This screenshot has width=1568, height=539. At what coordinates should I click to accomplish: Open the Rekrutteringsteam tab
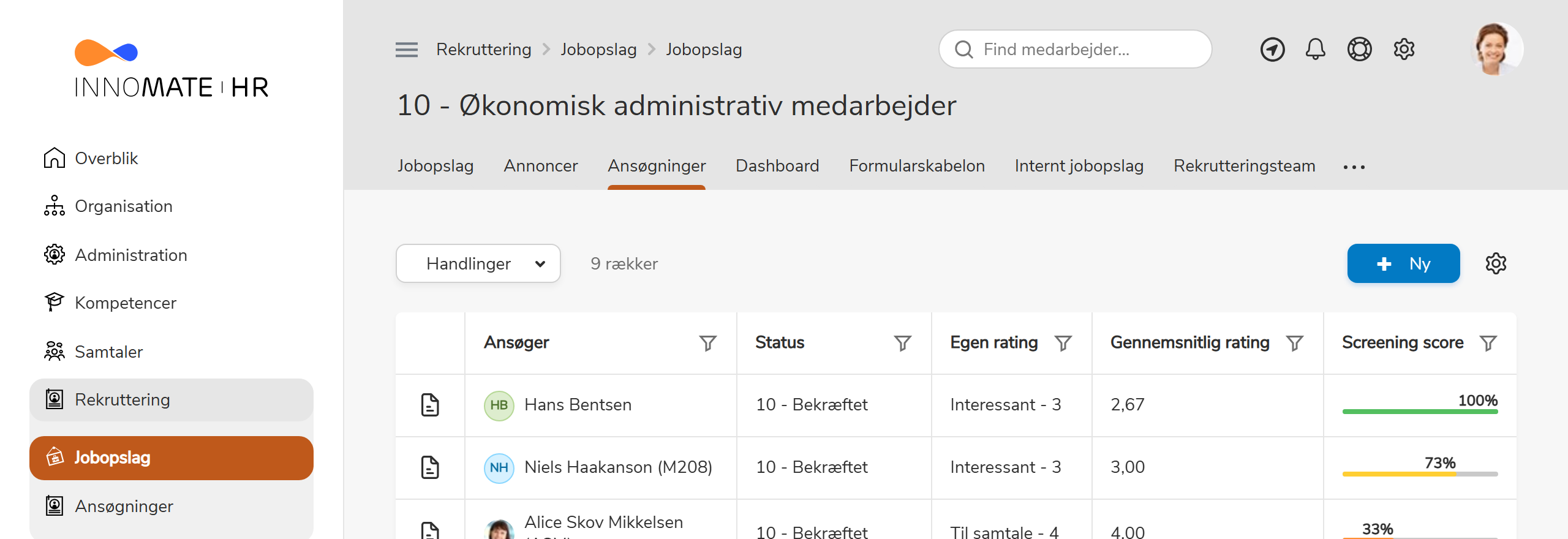pos(1245,166)
